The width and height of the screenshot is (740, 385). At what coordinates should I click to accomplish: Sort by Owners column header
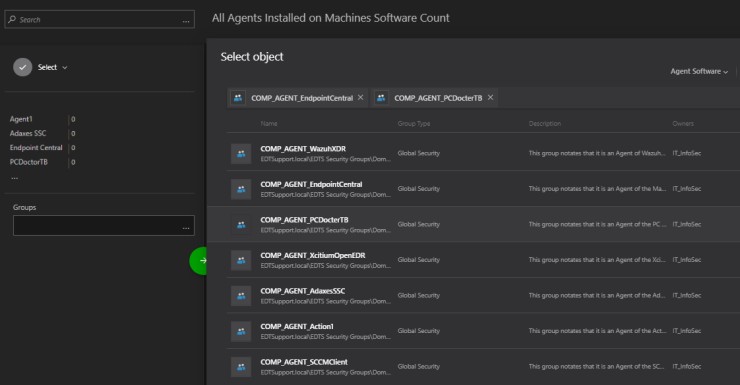[683, 124]
